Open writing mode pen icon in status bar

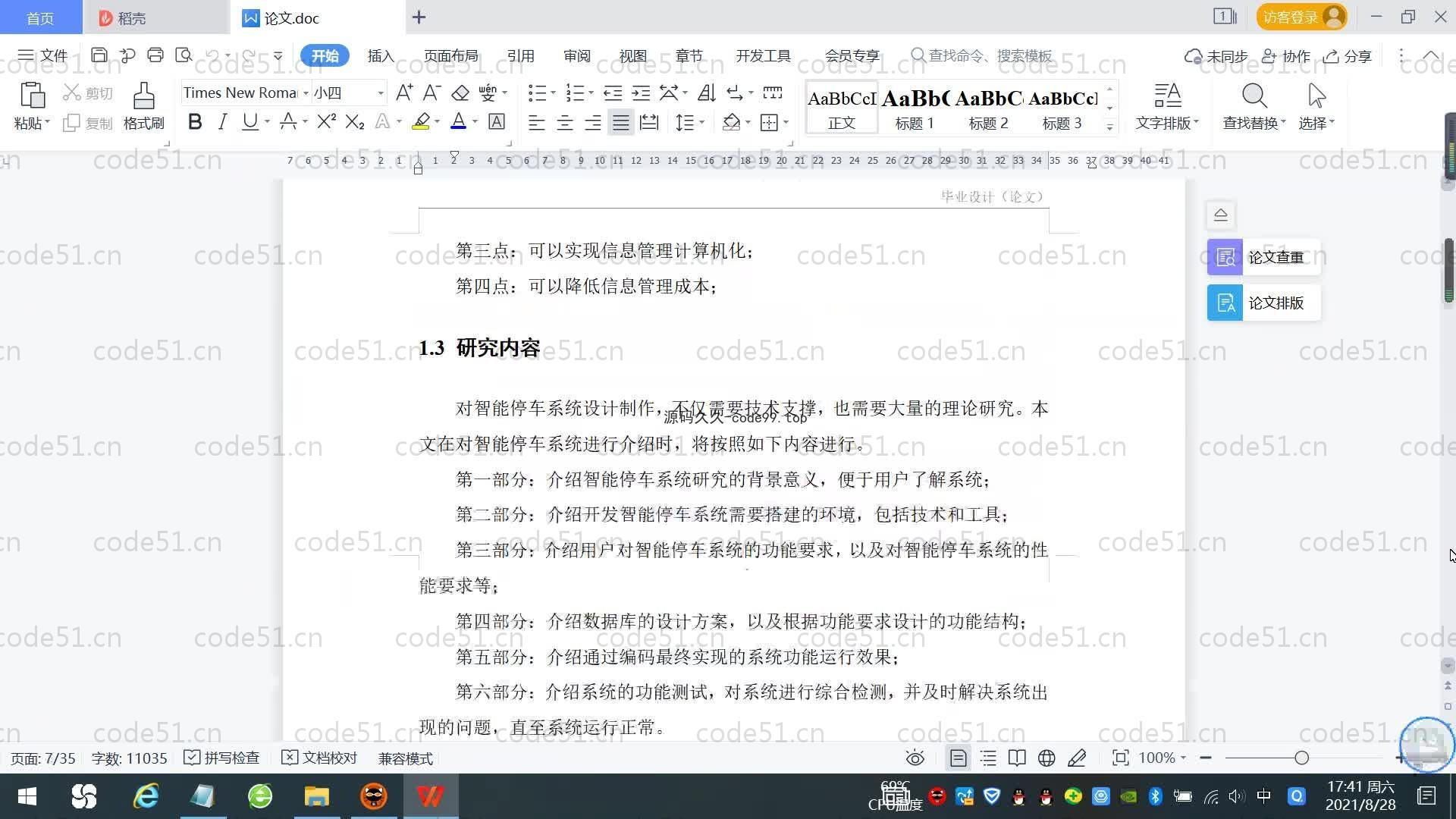tap(1077, 758)
